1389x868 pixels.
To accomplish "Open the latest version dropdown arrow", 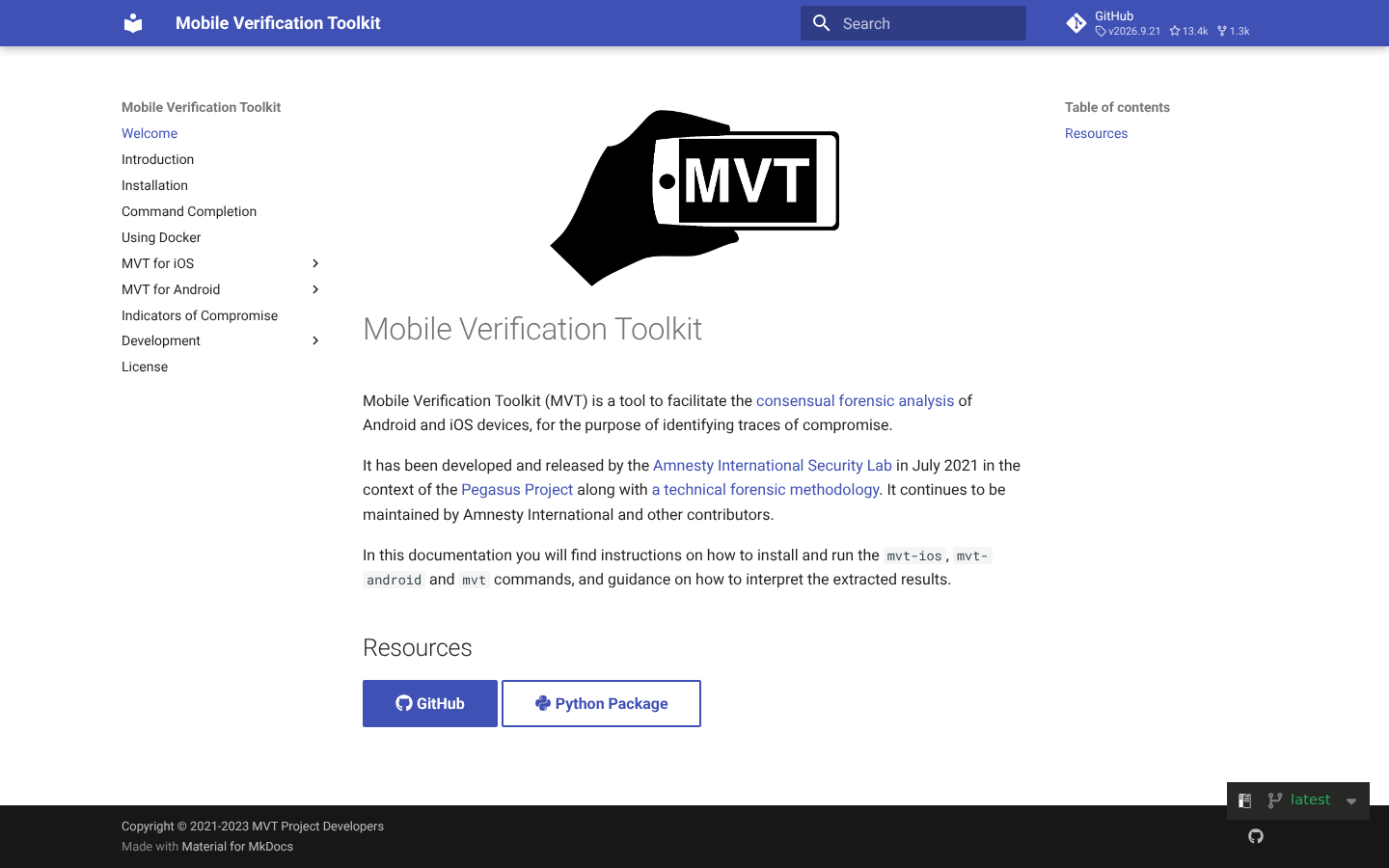I will point(1351,801).
